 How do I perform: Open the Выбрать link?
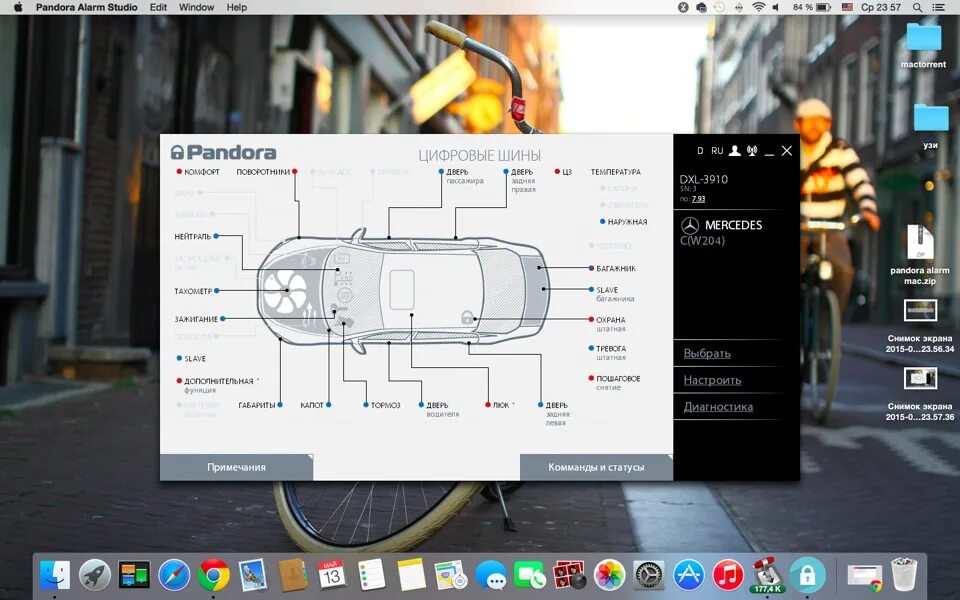pos(707,353)
